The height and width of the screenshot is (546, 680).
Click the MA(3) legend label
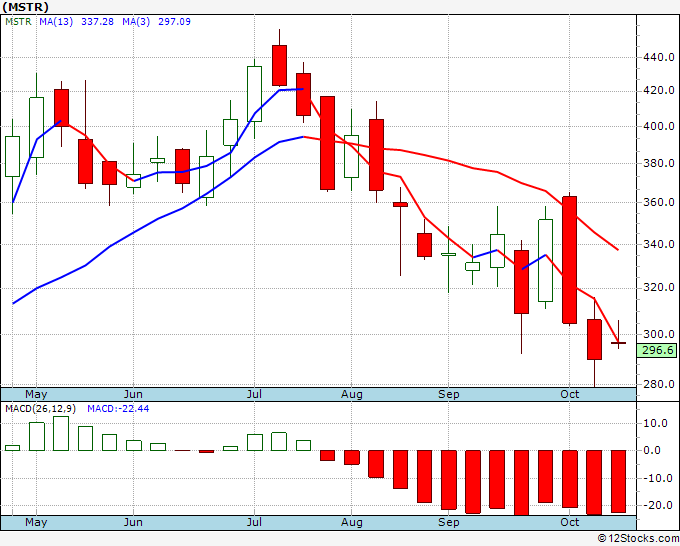point(136,22)
